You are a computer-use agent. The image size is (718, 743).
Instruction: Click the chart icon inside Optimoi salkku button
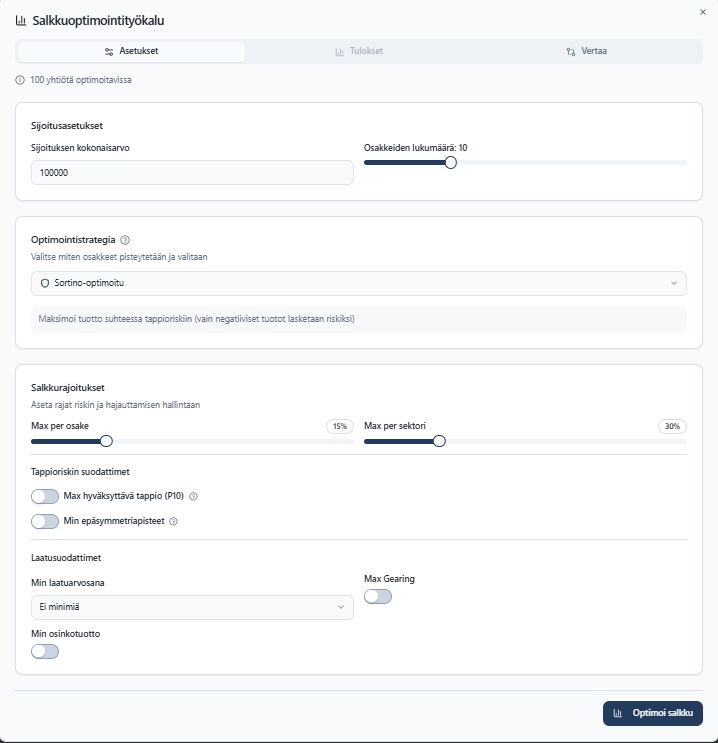(619, 713)
